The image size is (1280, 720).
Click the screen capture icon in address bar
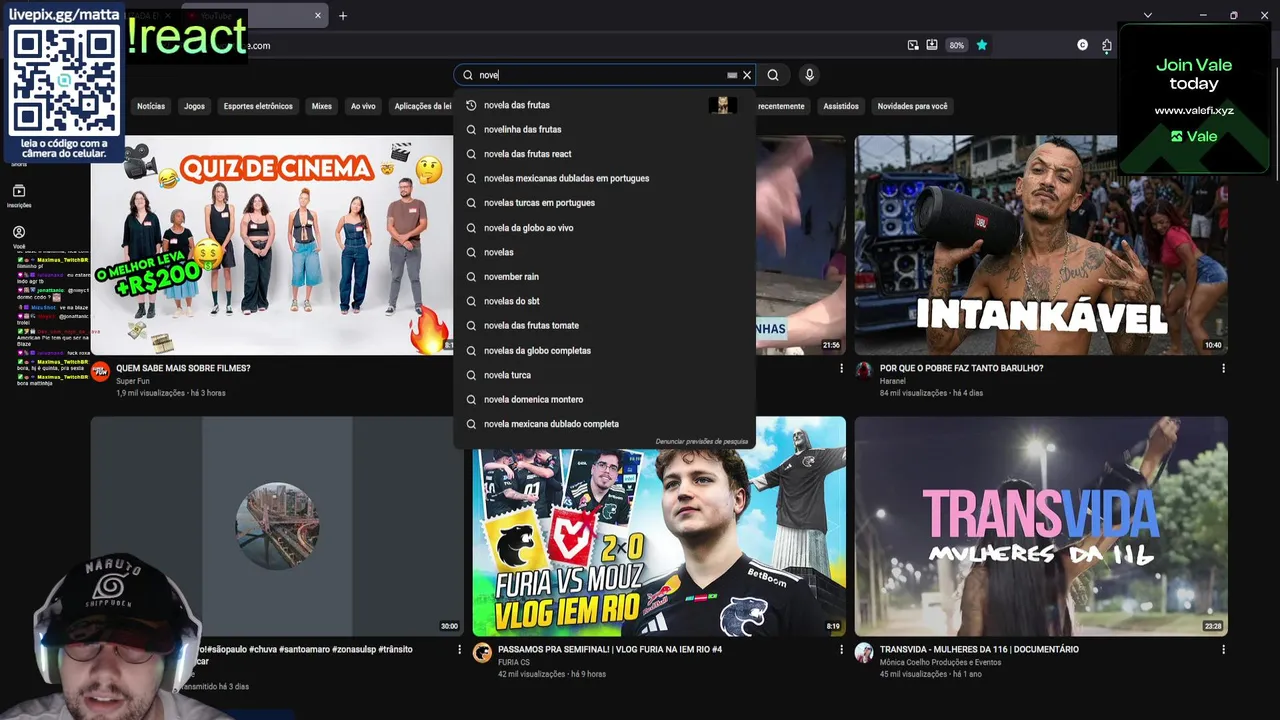point(913,45)
